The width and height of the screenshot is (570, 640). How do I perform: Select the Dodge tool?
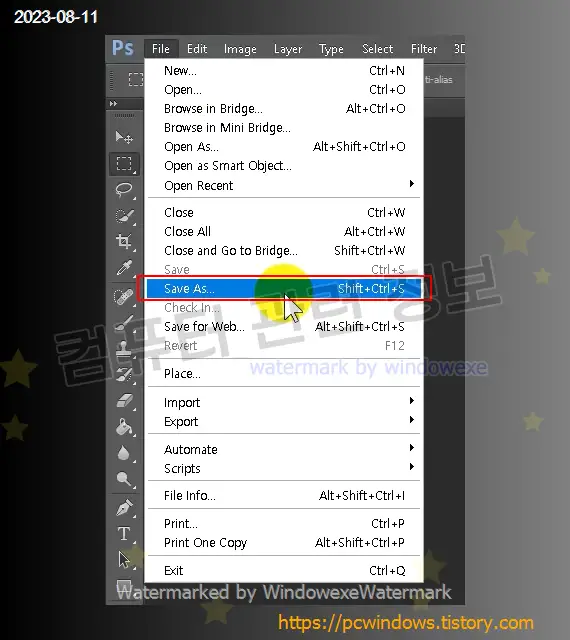(124, 479)
